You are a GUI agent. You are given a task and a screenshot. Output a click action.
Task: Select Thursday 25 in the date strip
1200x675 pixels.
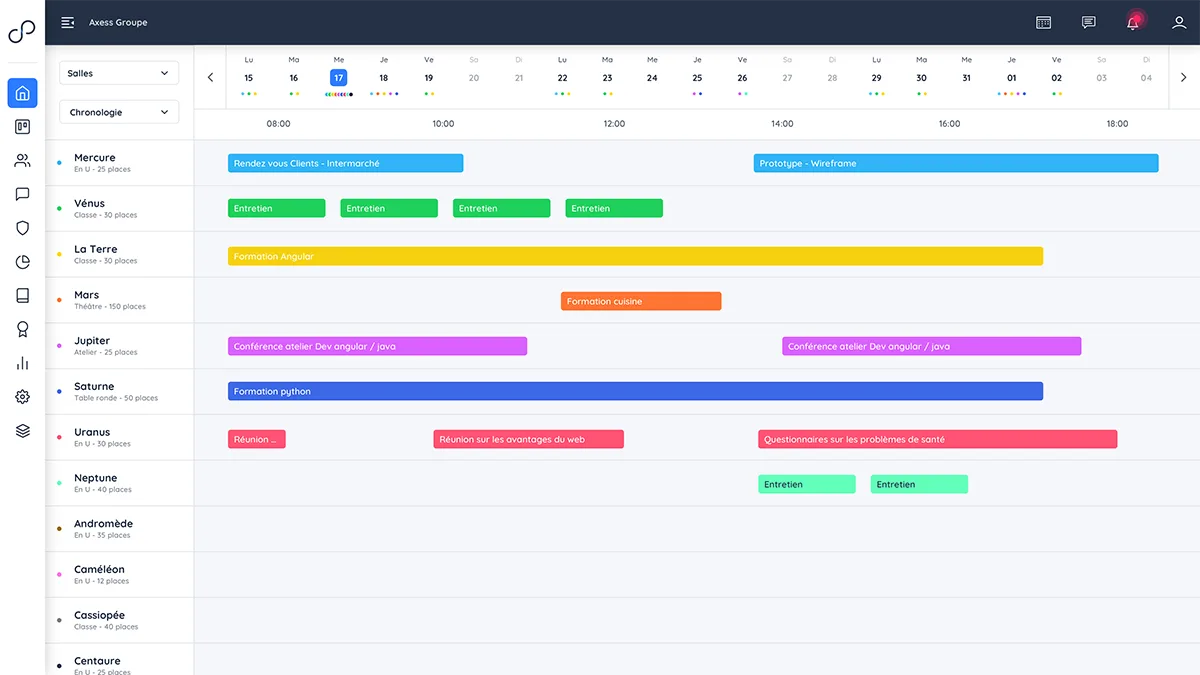pyautogui.click(x=697, y=76)
